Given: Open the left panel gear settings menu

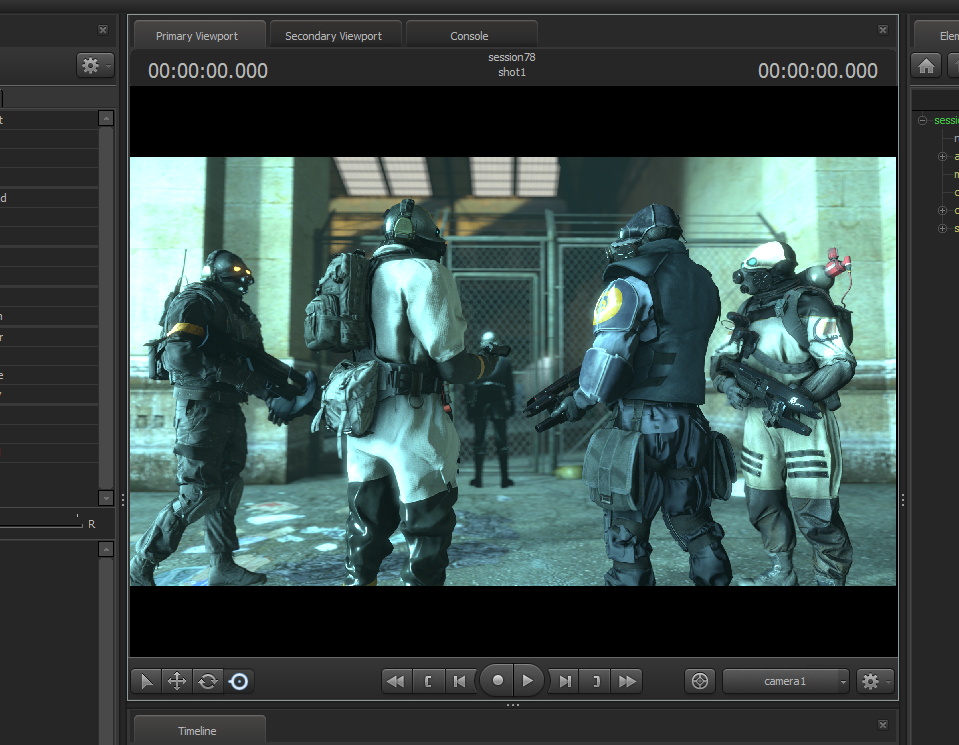Looking at the screenshot, I should pyautogui.click(x=95, y=65).
